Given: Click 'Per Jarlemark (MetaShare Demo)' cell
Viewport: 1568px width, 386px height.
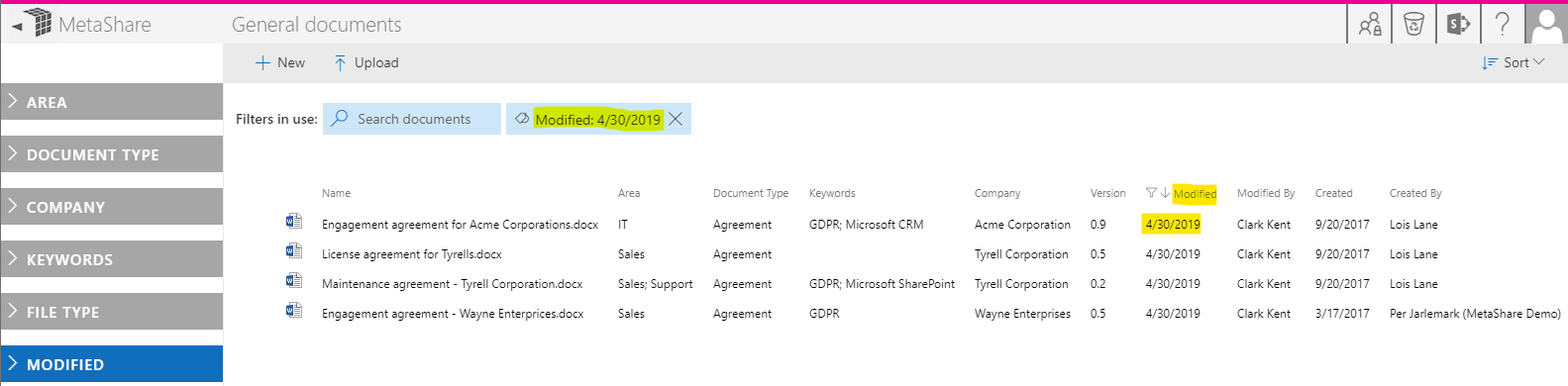Looking at the screenshot, I should 1475,314.
